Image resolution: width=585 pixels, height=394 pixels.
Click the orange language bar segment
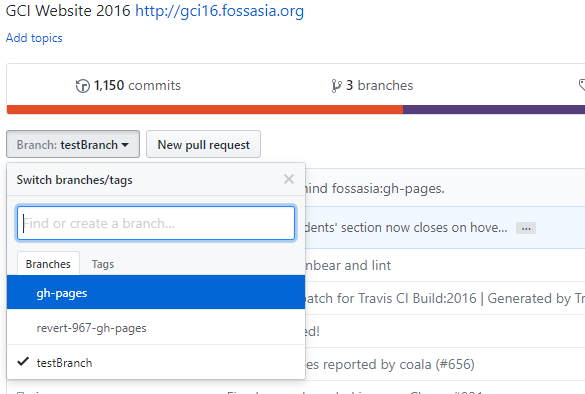coord(205,109)
